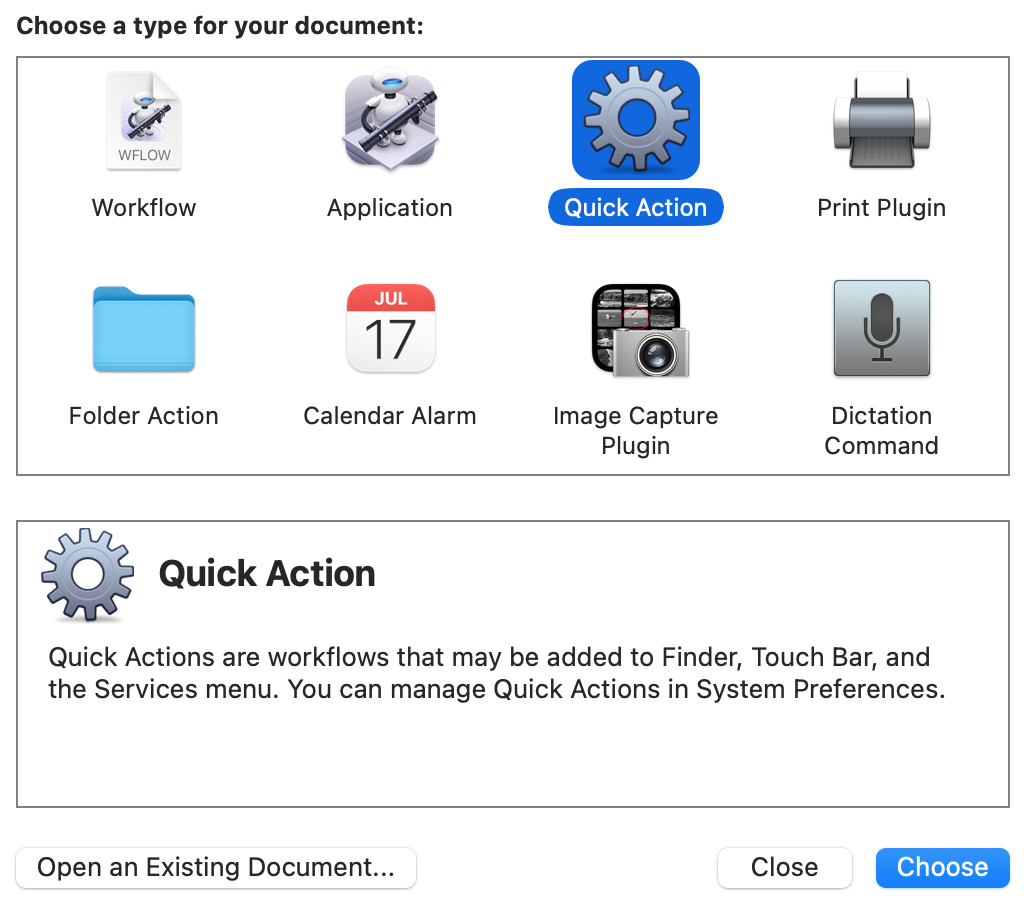Image resolution: width=1024 pixels, height=902 pixels.
Task: Select the Image Capture Plugin camera icon
Action: pos(636,328)
